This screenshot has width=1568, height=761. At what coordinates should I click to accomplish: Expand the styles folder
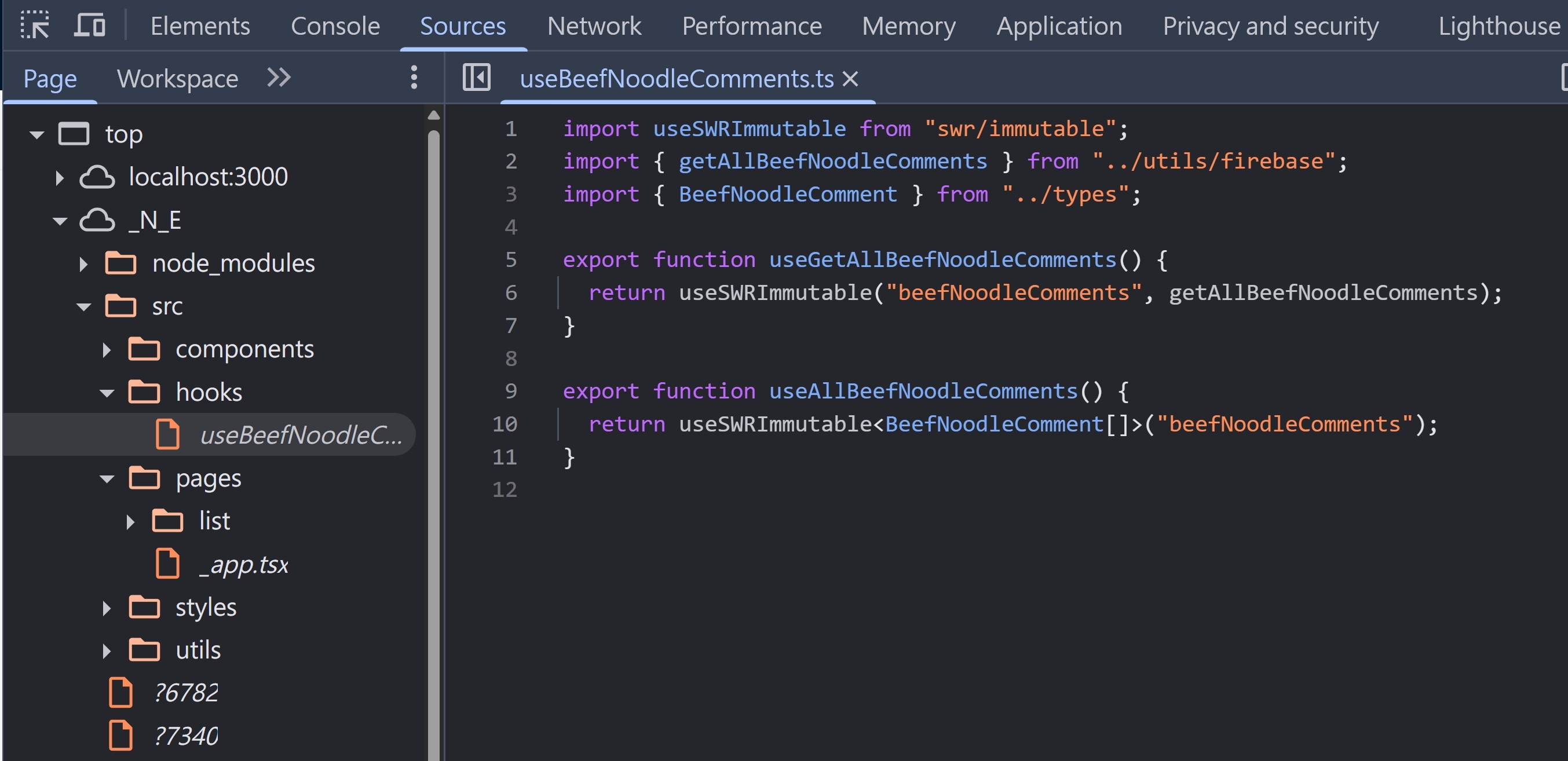point(107,608)
